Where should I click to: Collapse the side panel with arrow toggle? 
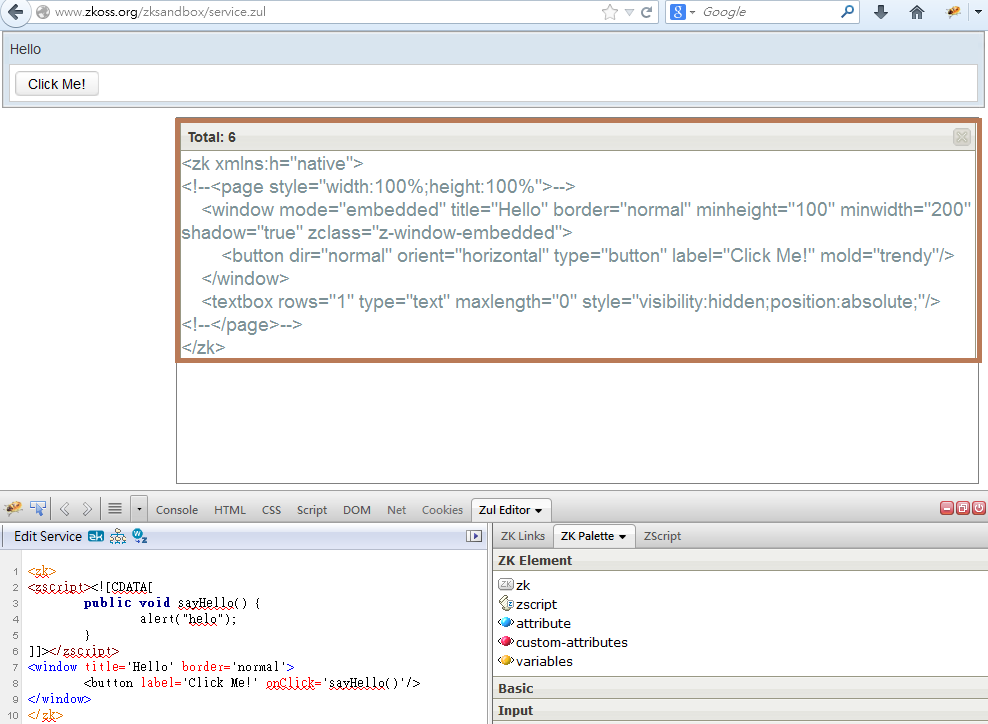[474, 536]
